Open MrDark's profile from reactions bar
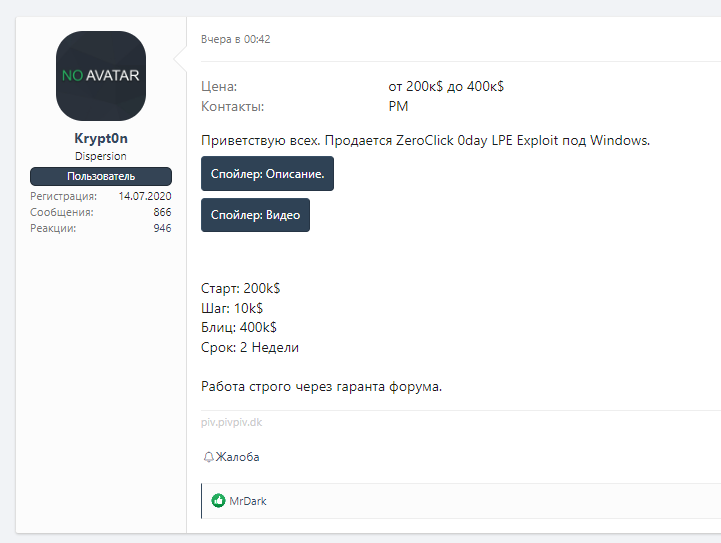Image resolution: width=721 pixels, height=543 pixels. click(248, 501)
